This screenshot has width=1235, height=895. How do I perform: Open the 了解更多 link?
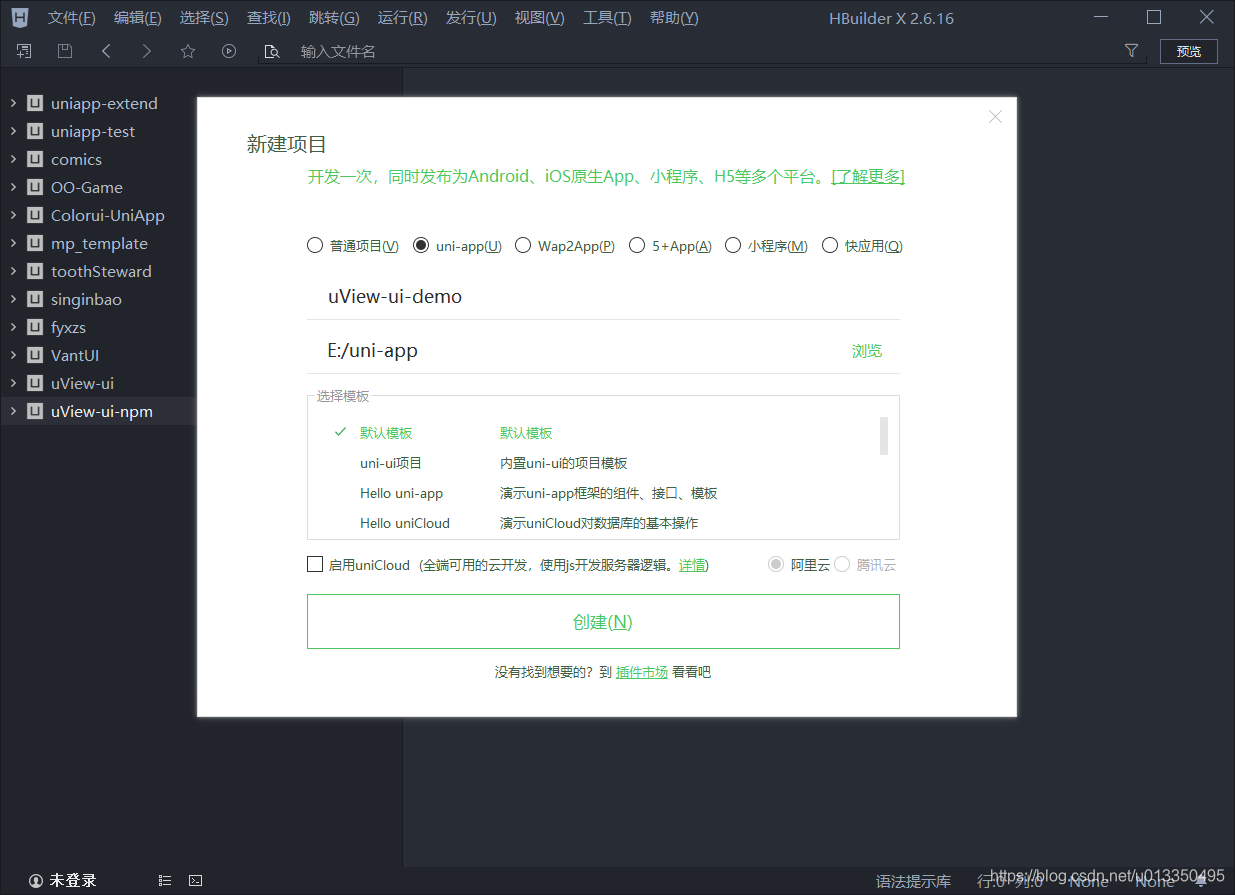pos(868,177)
